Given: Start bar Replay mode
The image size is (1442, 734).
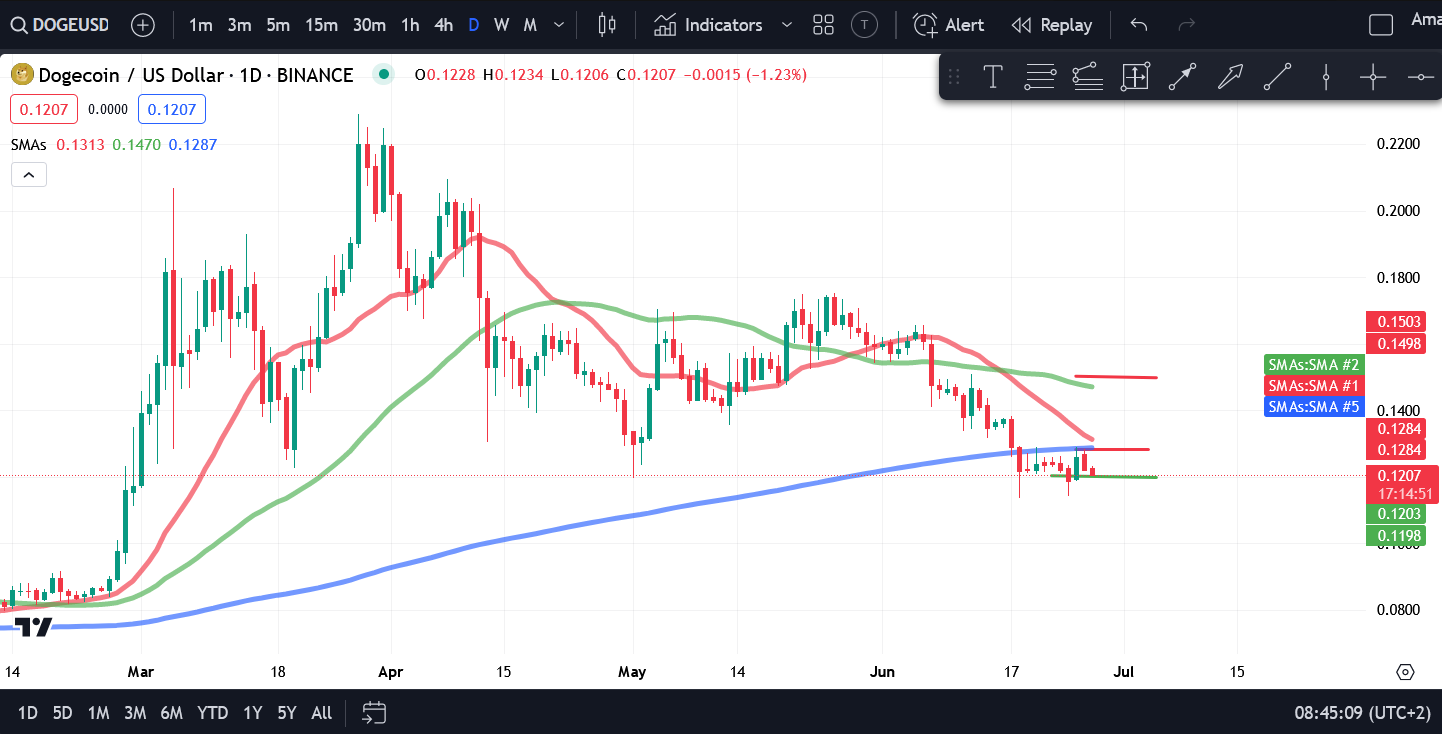Looking at the screenshot, I should [x=1051, y=25].
